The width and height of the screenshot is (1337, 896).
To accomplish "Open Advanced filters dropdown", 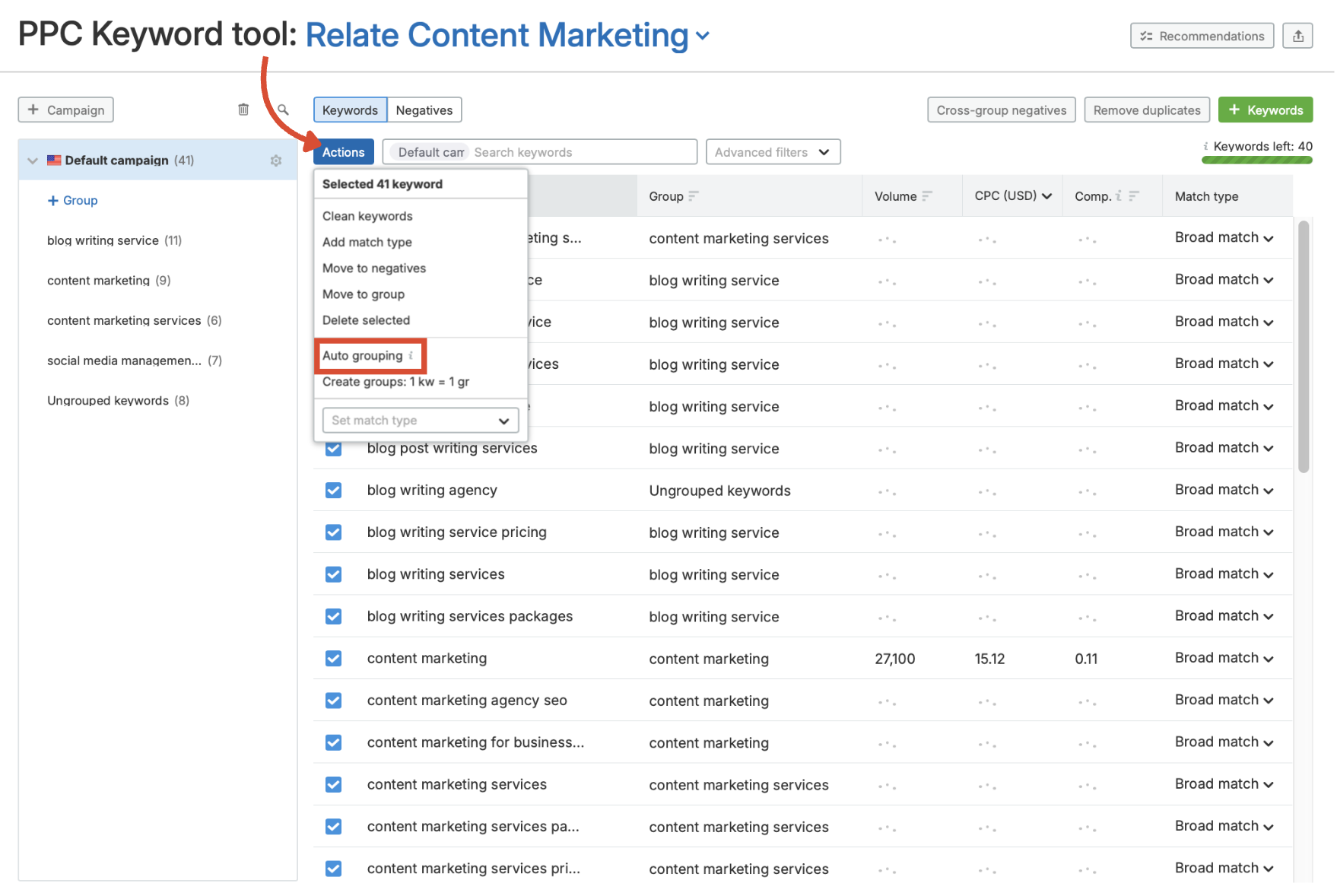I will point(773,151).
